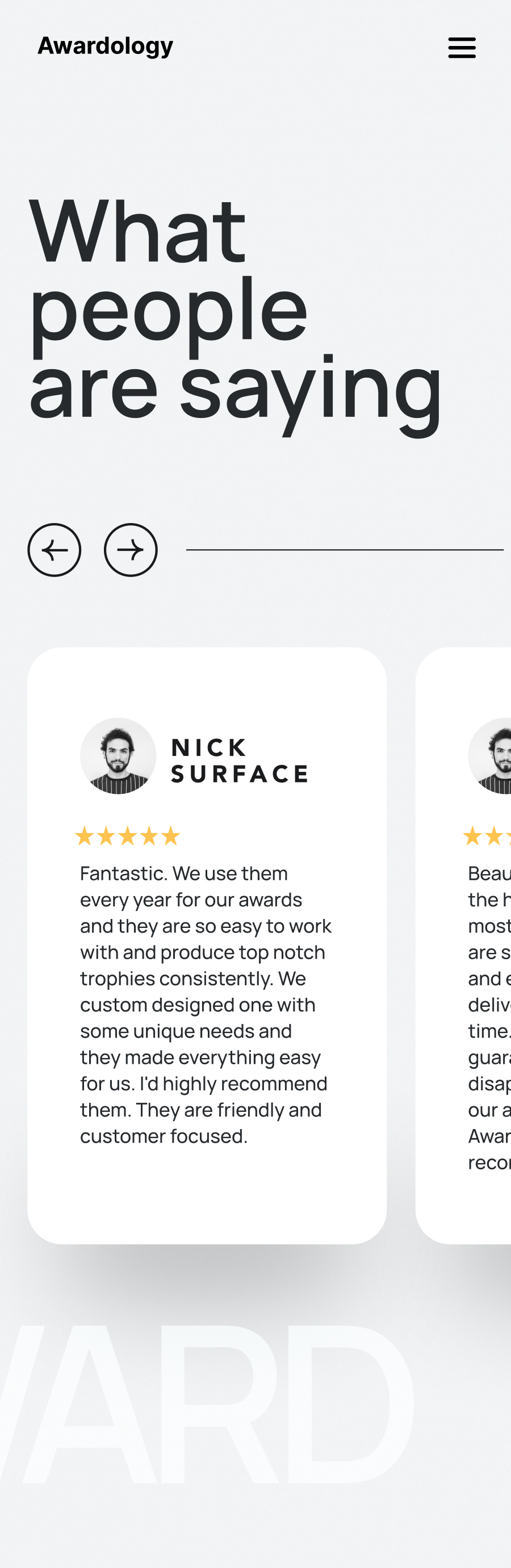Screen dimensions: 511x1568
Task: Click the testimonial carousel progress line
Action: click(x=344, y=550)
